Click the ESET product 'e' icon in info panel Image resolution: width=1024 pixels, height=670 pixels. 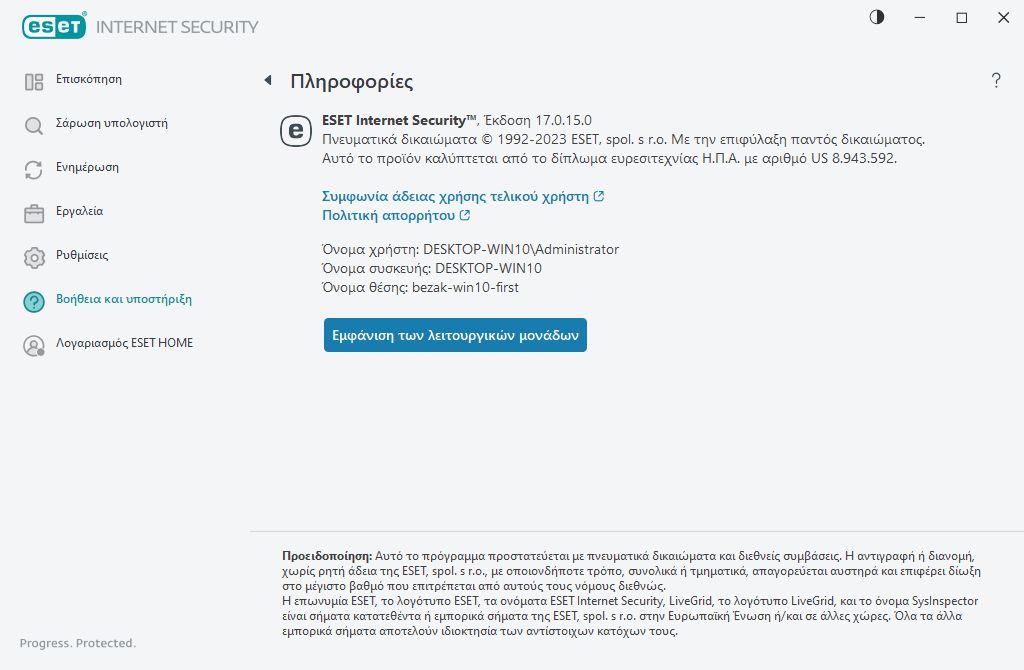tap(296, 130)
